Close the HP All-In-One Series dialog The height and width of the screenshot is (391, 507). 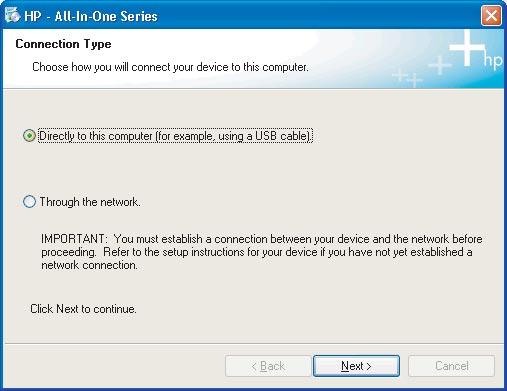pos(491,15)
